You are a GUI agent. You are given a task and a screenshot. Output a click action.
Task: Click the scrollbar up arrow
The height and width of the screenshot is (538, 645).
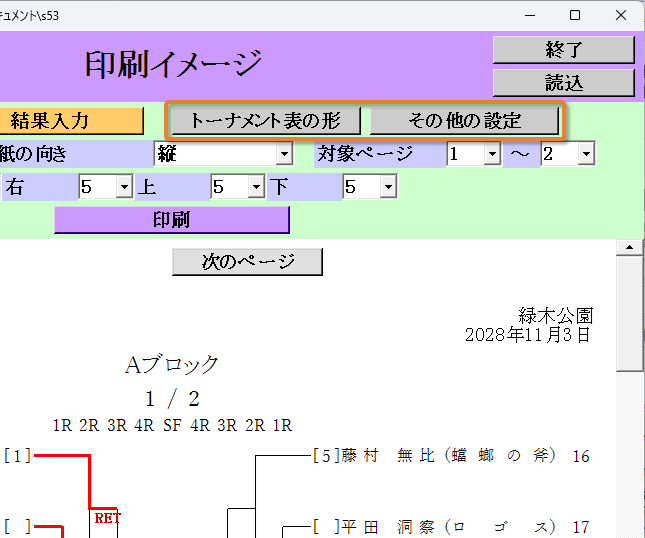(629, 247)
